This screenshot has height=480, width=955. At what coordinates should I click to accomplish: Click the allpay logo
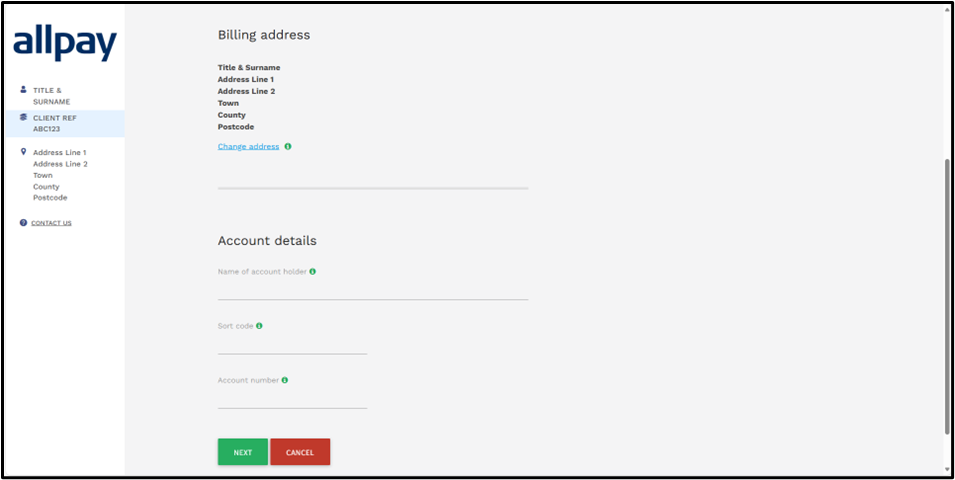point(65,44)
